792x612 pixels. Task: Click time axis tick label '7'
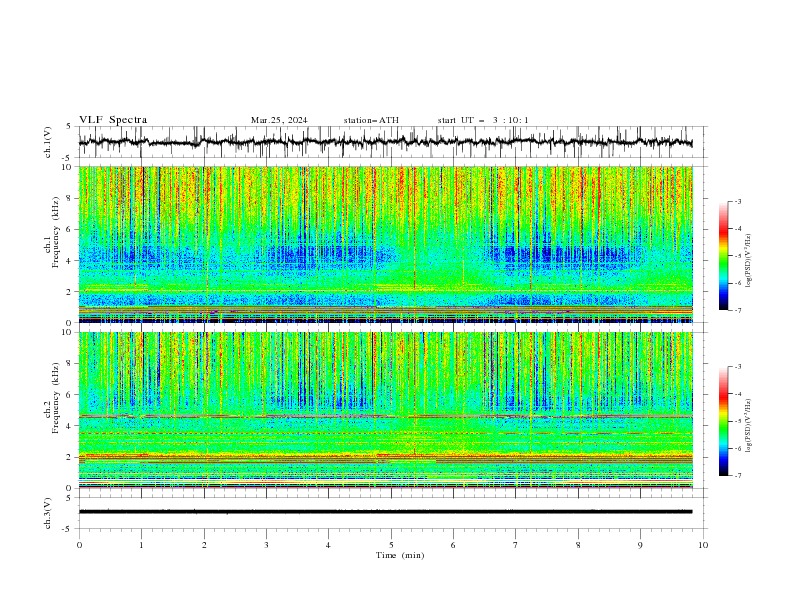tap(516, 545)
